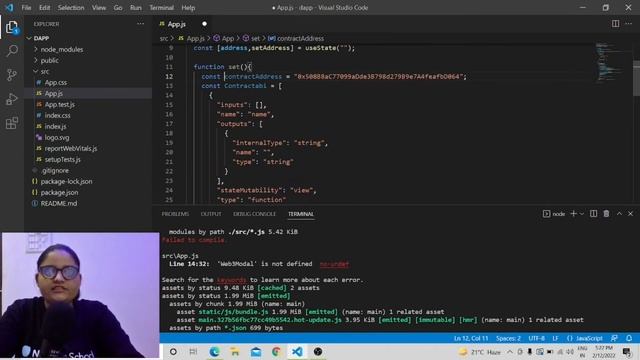Expand the public folder
The width and height of the screenshot is (640, 360).
(49, 60)
